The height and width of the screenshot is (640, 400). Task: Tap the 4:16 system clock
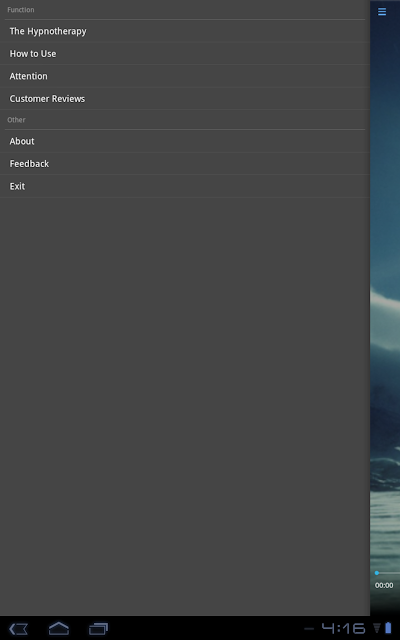[x=343, y=628]
